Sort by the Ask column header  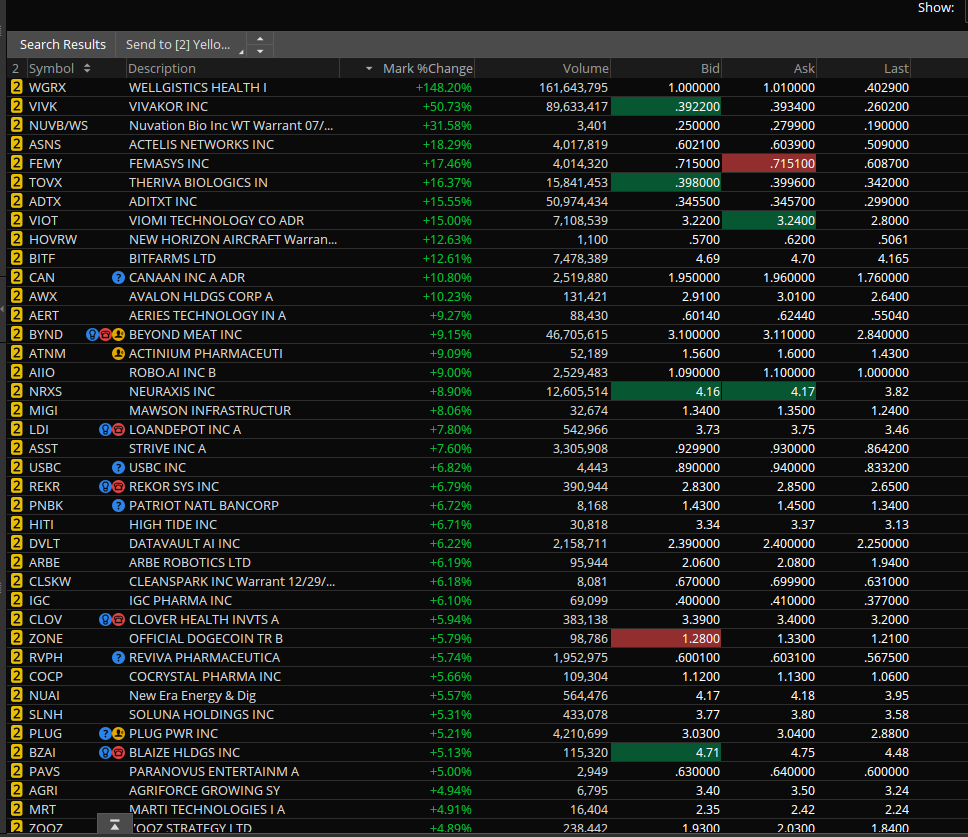click(804, 69)
